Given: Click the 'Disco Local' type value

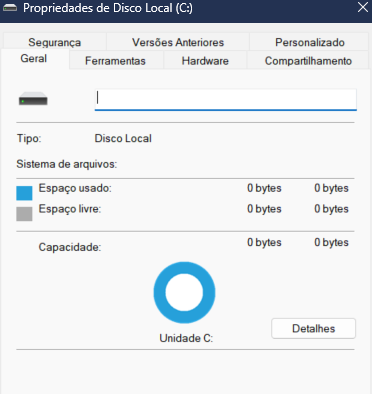Looking at the screenshot, I should point(123,138).
